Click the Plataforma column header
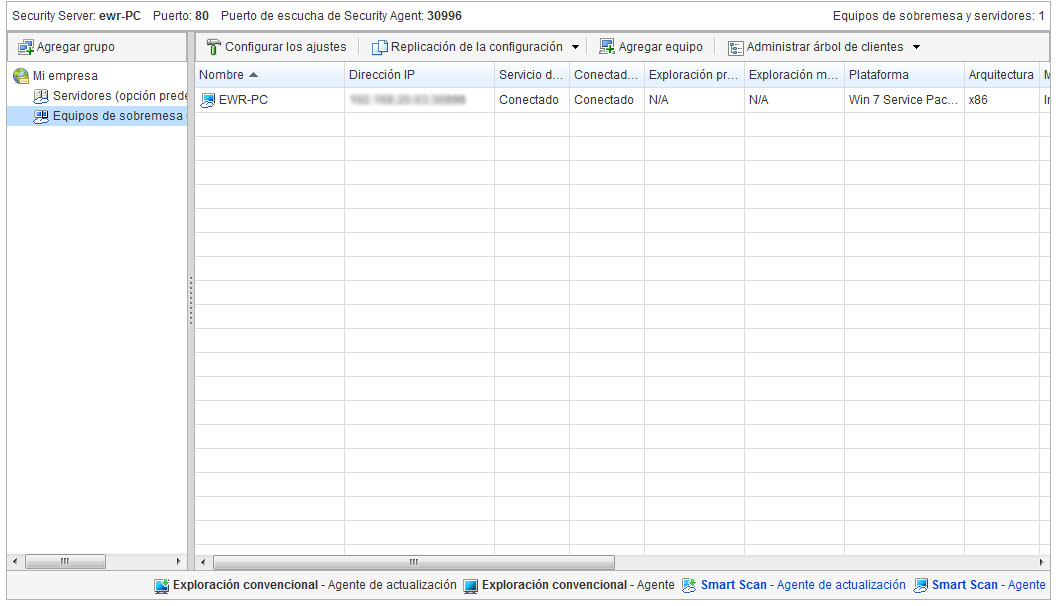The image size is (1060, 606). point(879,75)
